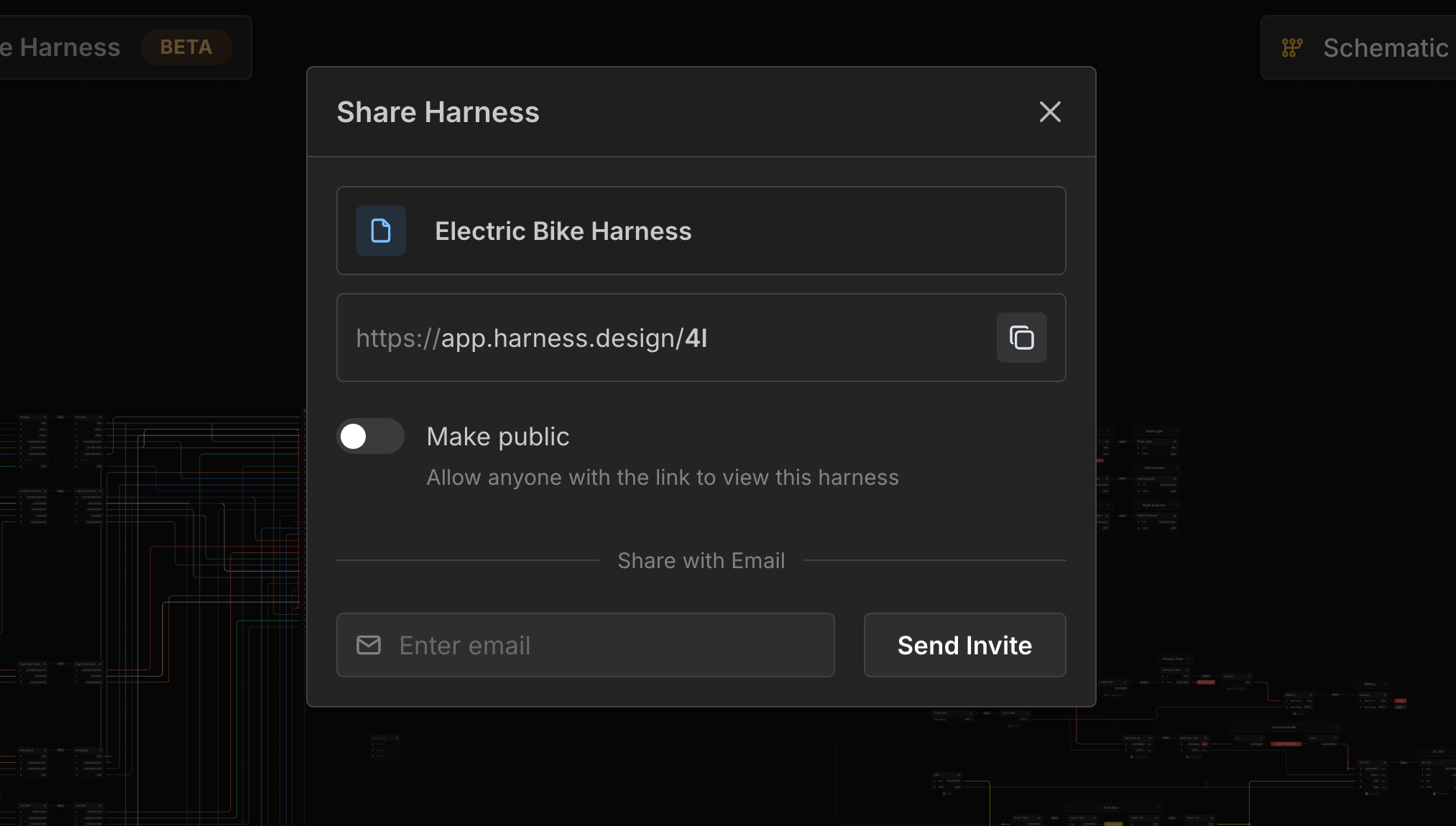Click the envelope icon in email field
The image size is (1456, 826).
coord(369,645)
